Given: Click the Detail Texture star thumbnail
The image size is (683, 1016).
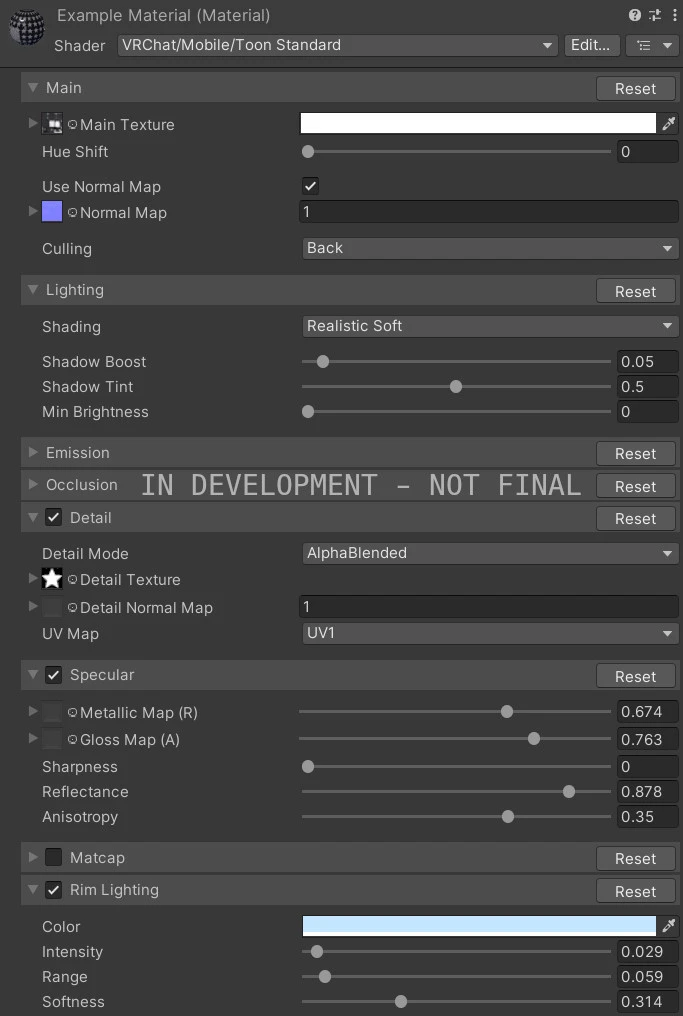Looking at the screenshot, I should (x=52, y=579).
